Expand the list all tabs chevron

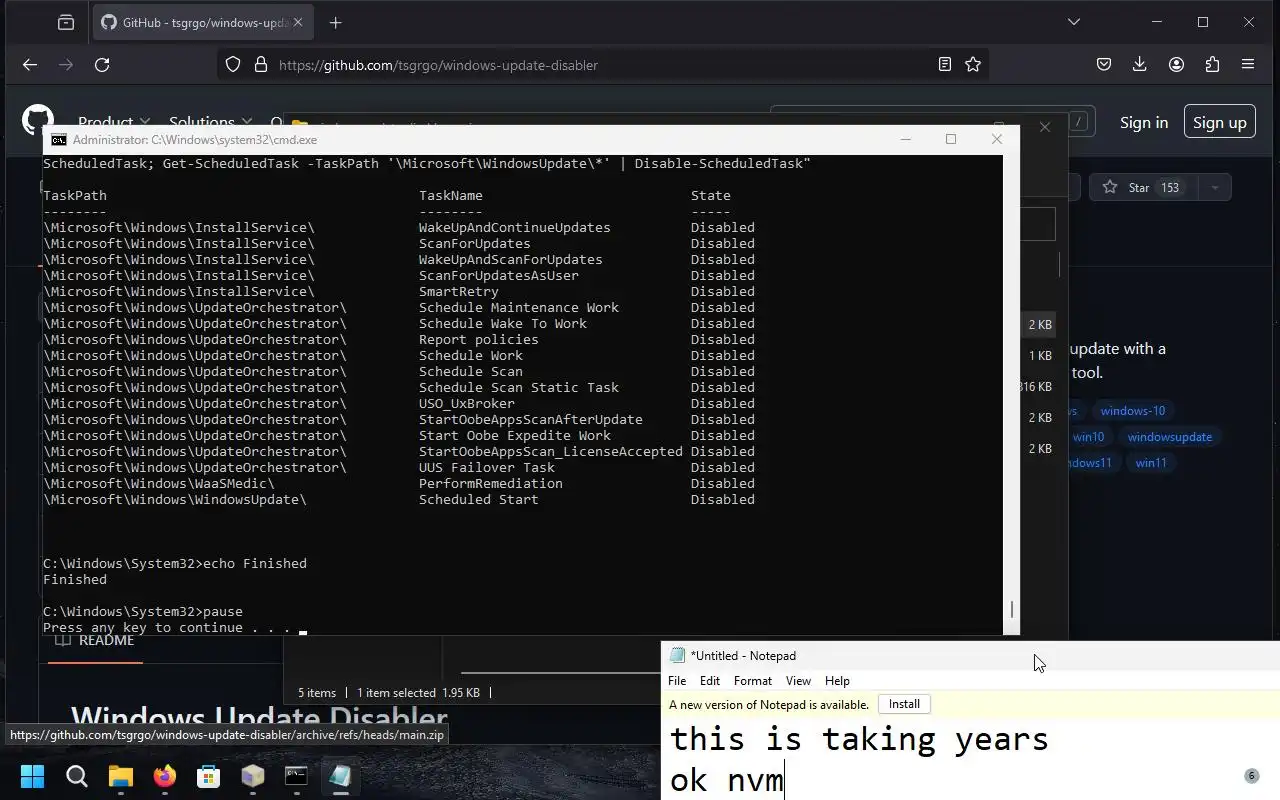(1074, 22)
